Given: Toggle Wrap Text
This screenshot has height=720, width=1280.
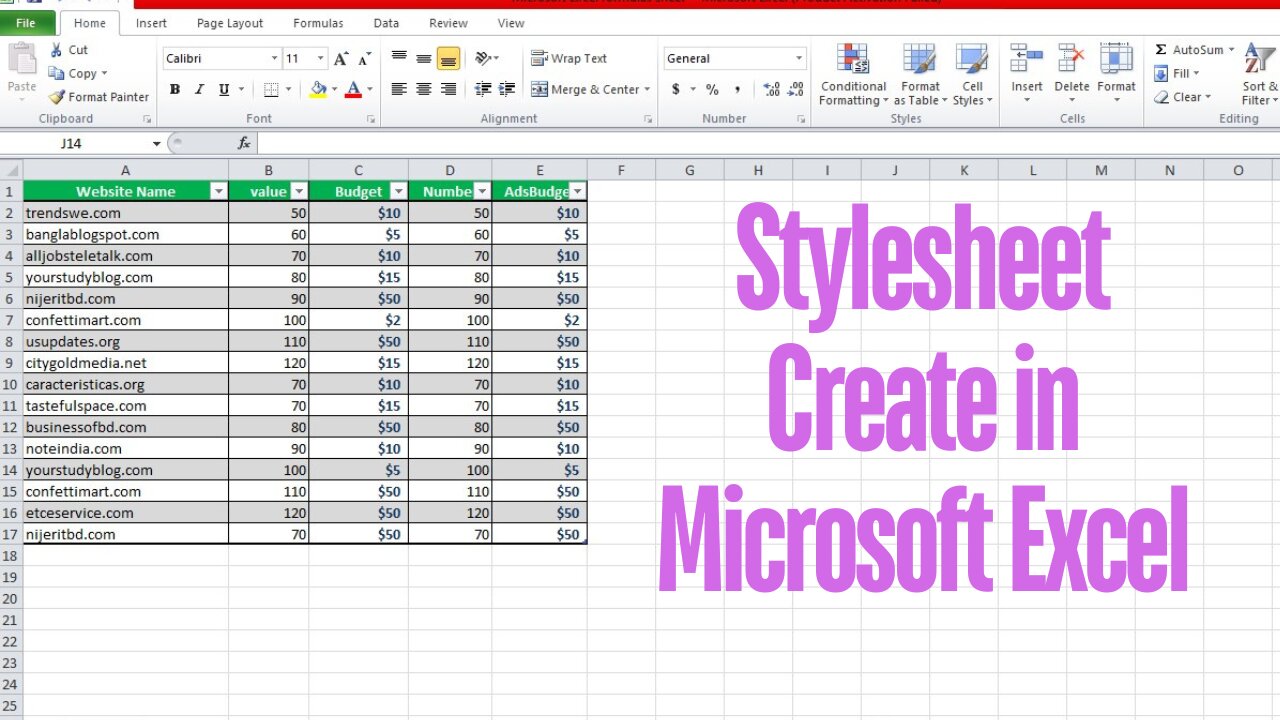Looking at the screenshot, I should [x=569, y=59].
